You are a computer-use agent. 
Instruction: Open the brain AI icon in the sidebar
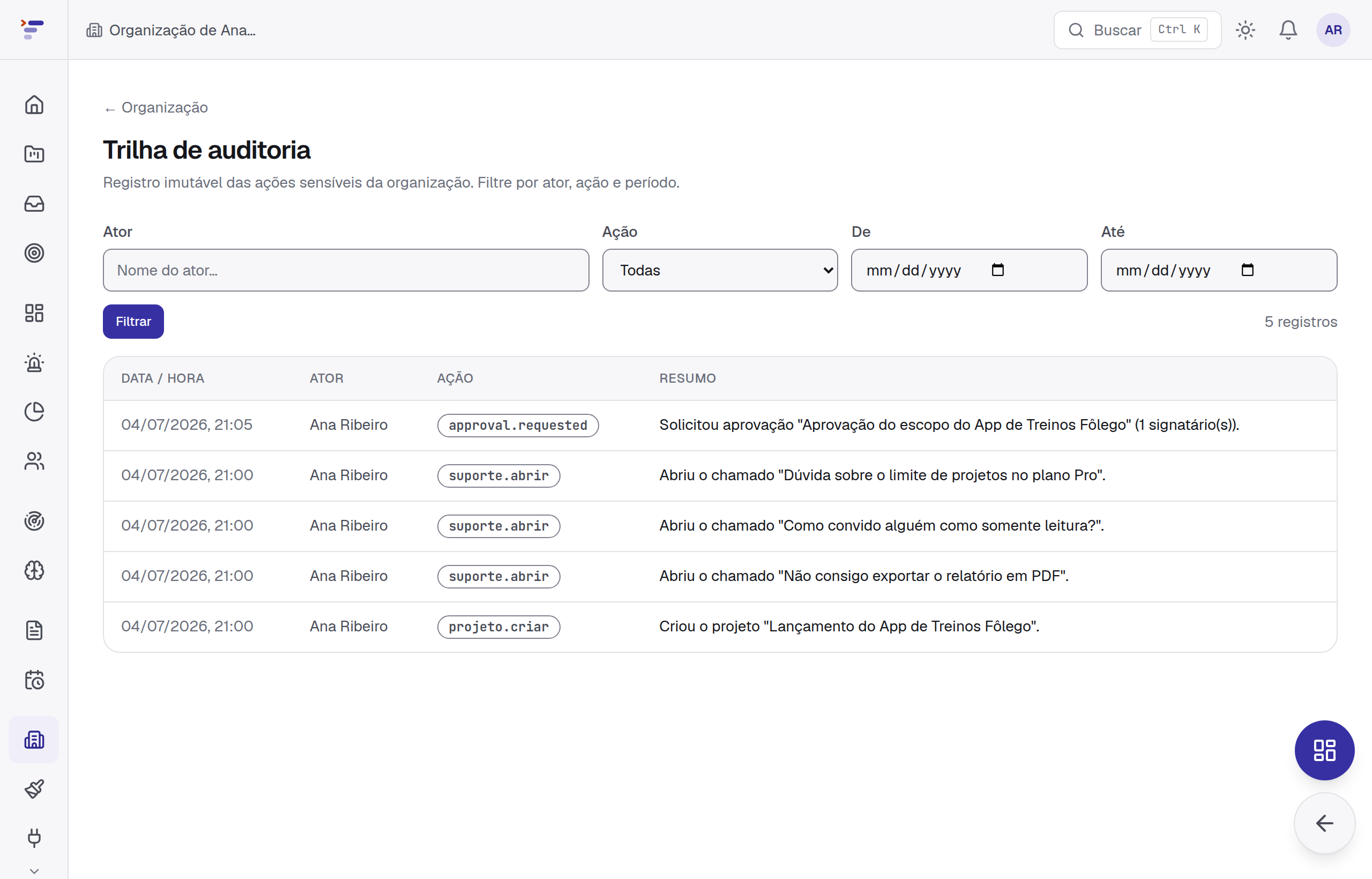34,570
